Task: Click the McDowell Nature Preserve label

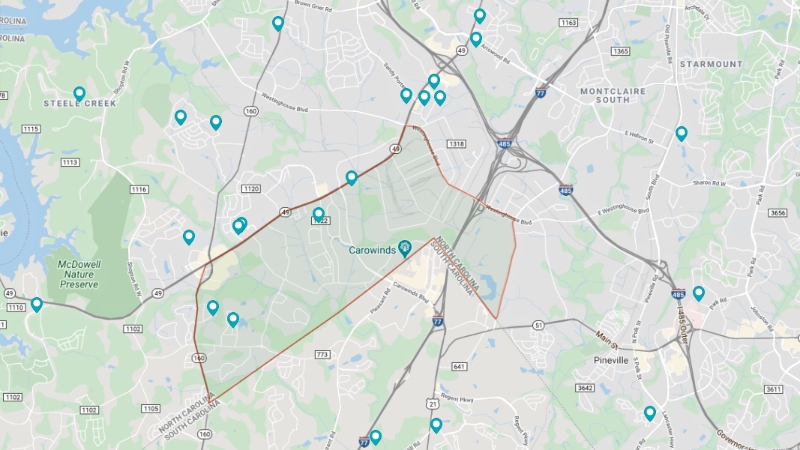Action: pyautogui.click(x=79, y=274)
